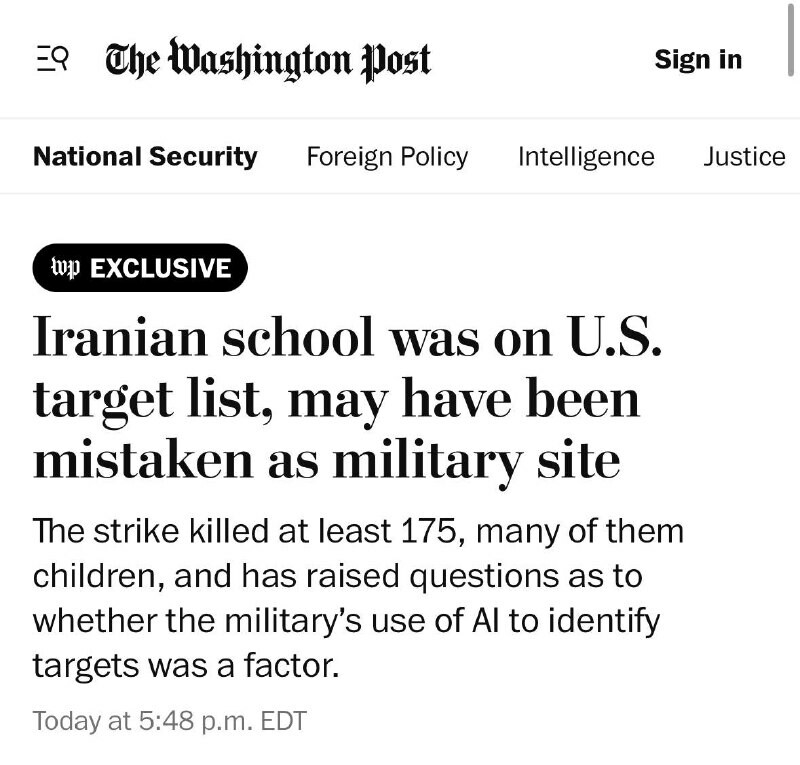Click the "Today at 5:48 p.m." timestamp
The image size is (800, 765).
[142, 720]
